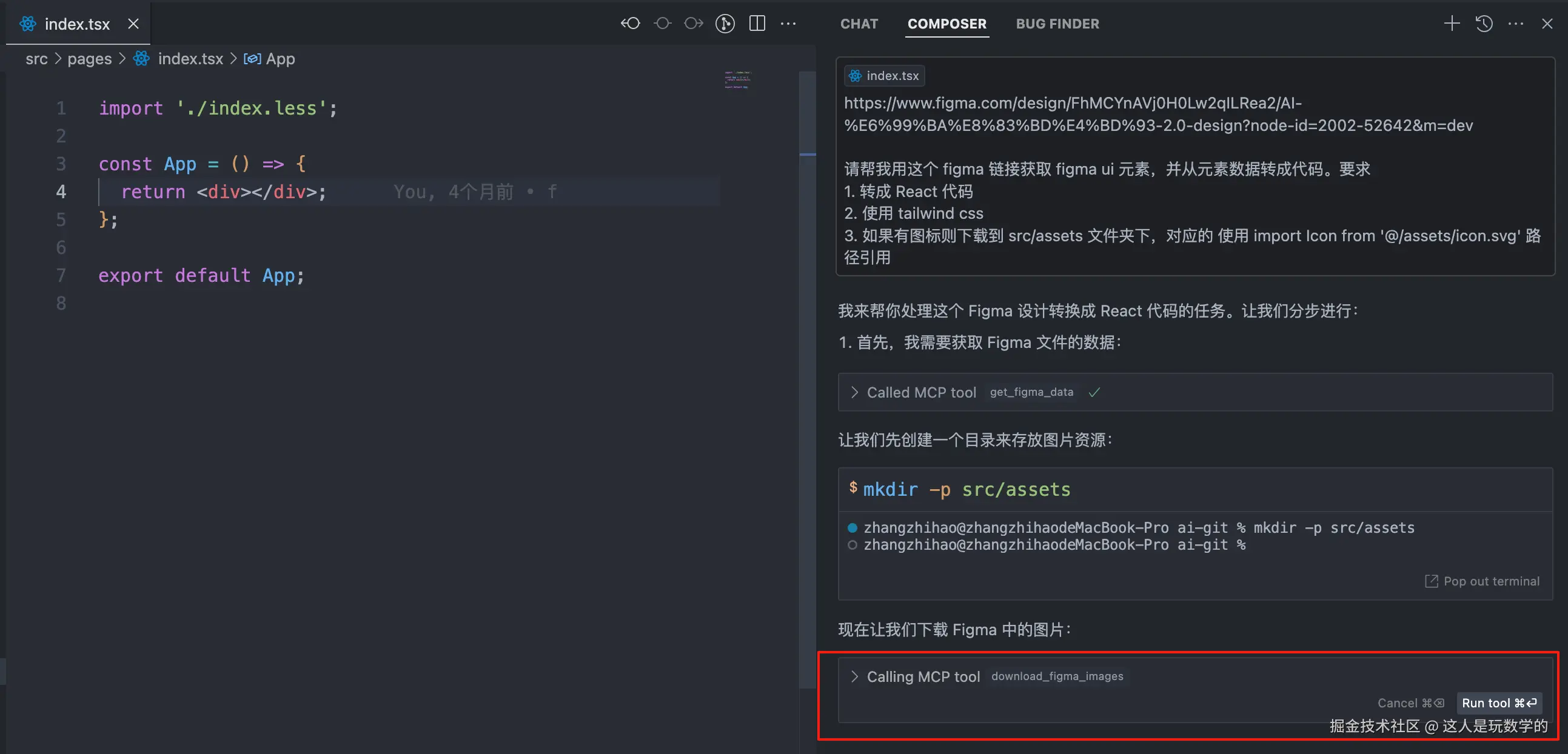Click the code minimap thumbnail
The image size is (1568, 754).
pos(738,80)
